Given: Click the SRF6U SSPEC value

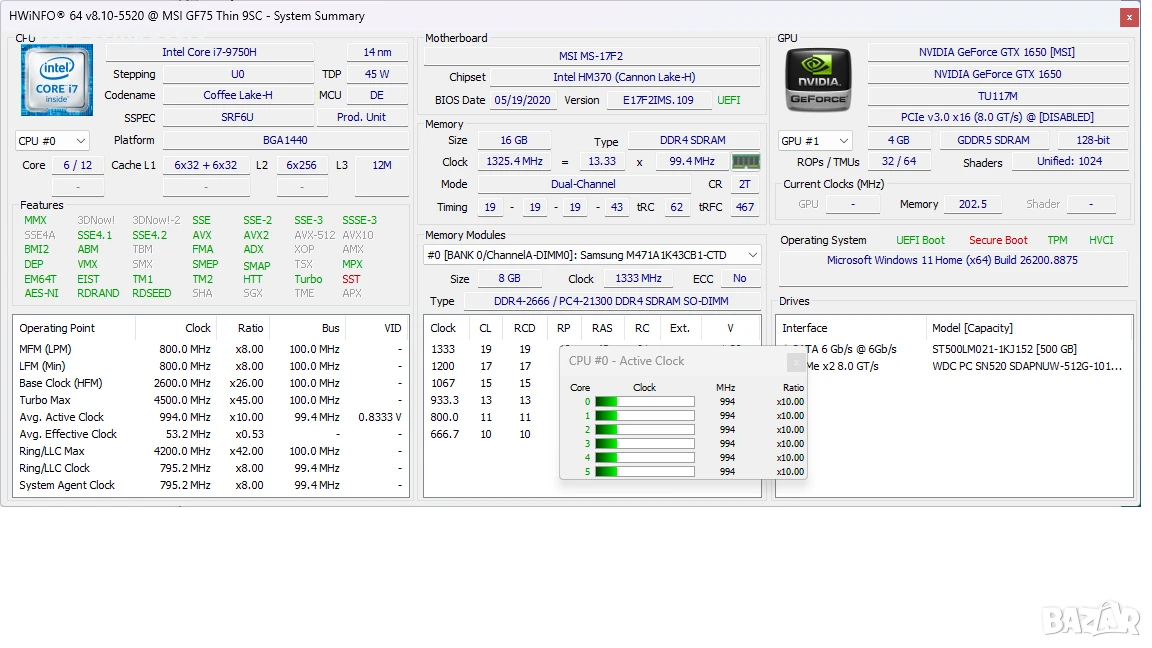Looking at the screenshot, I should 237,117.
